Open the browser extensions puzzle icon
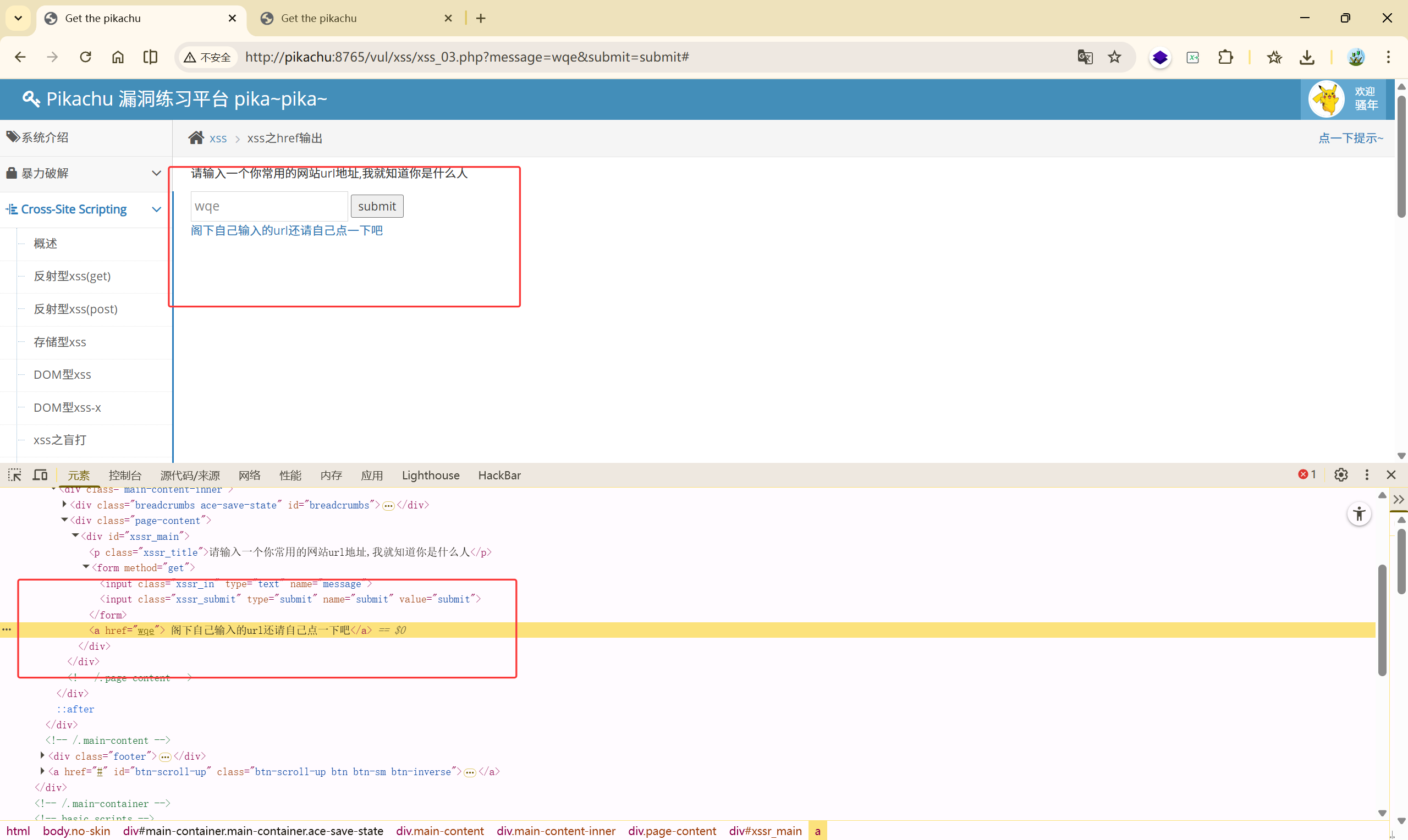The width and height of the screenshot is (1408, 840). [x=1225, y=57]
